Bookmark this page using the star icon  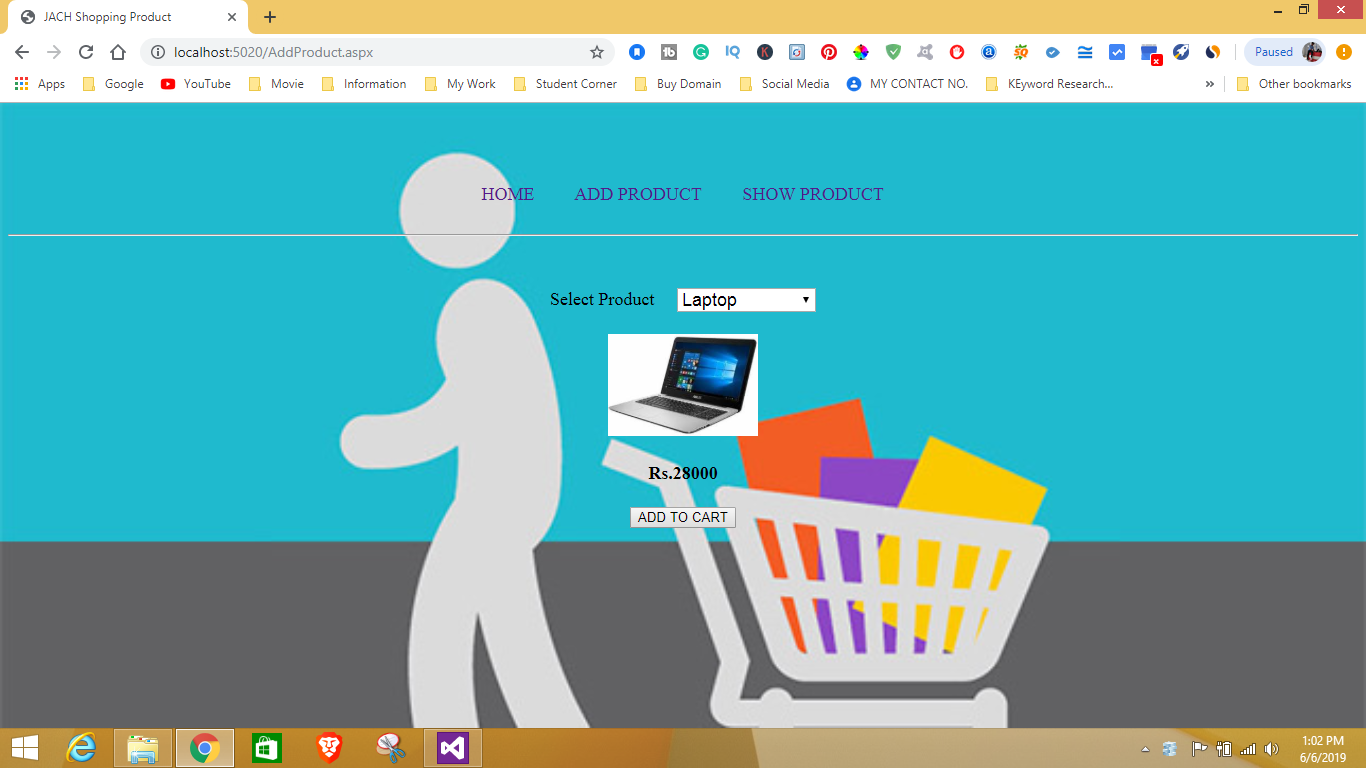[x=597, y=51]
